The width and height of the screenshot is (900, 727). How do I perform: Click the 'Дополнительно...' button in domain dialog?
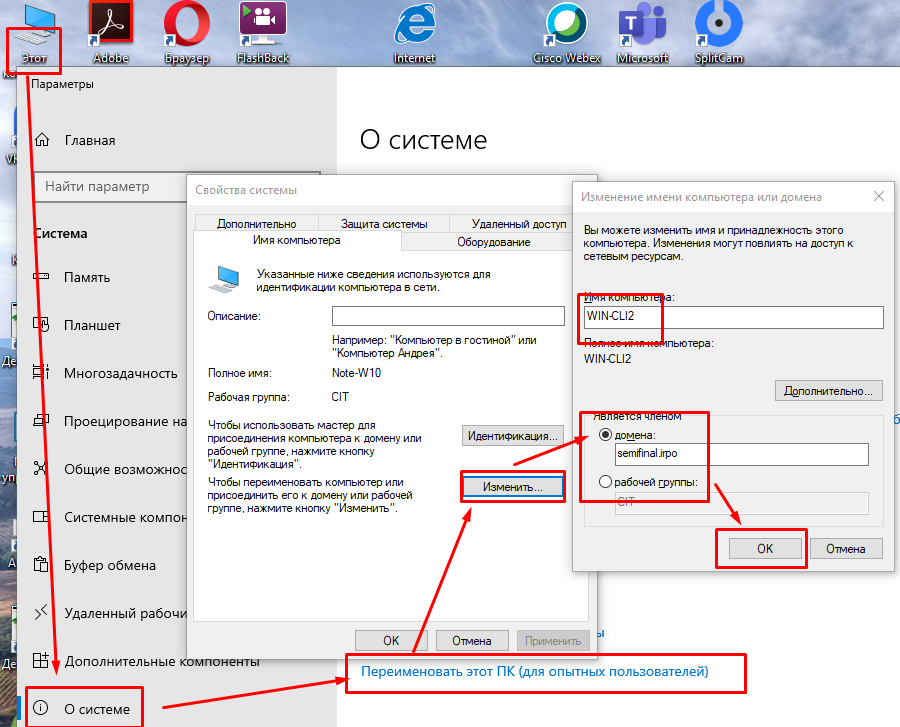(829, 390)
